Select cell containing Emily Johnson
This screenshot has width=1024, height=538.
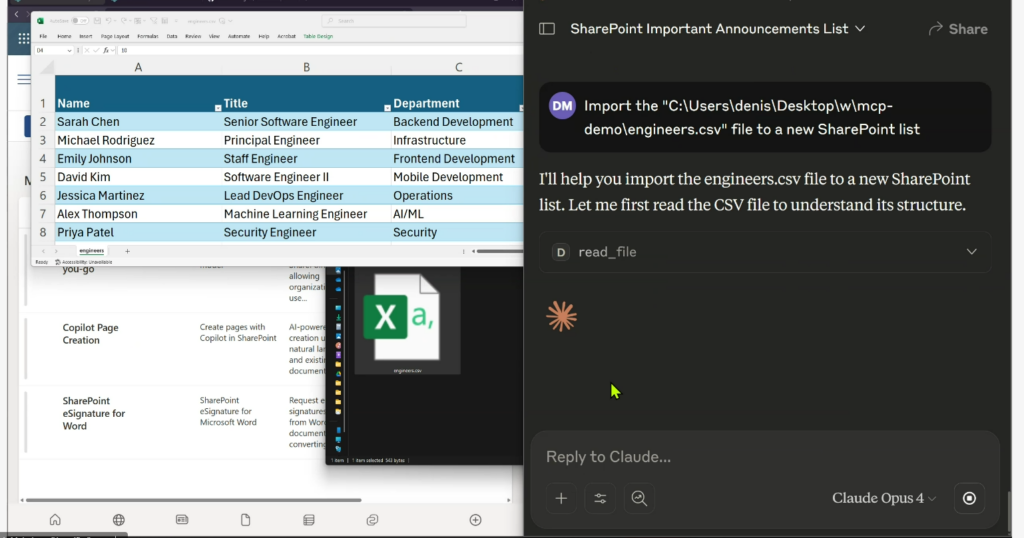pyautogui.click(x=138, y=159)
